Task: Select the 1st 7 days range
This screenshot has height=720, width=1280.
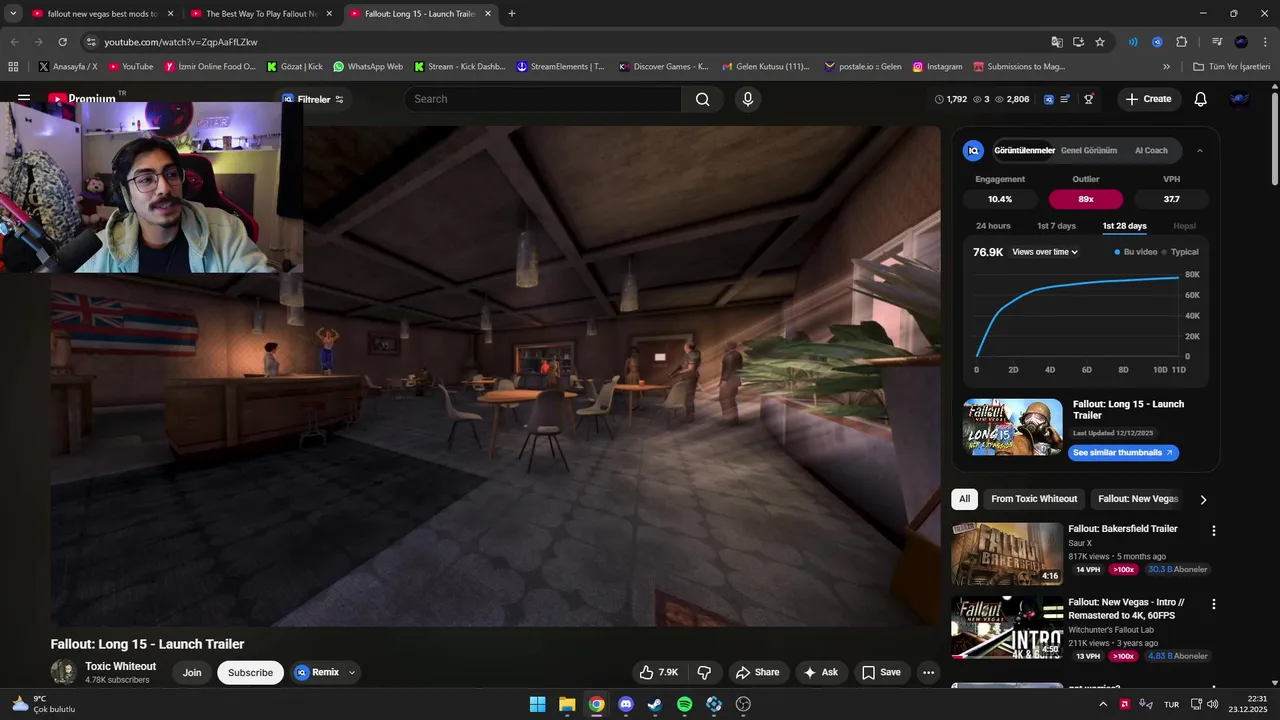Action: (1056, 226)
